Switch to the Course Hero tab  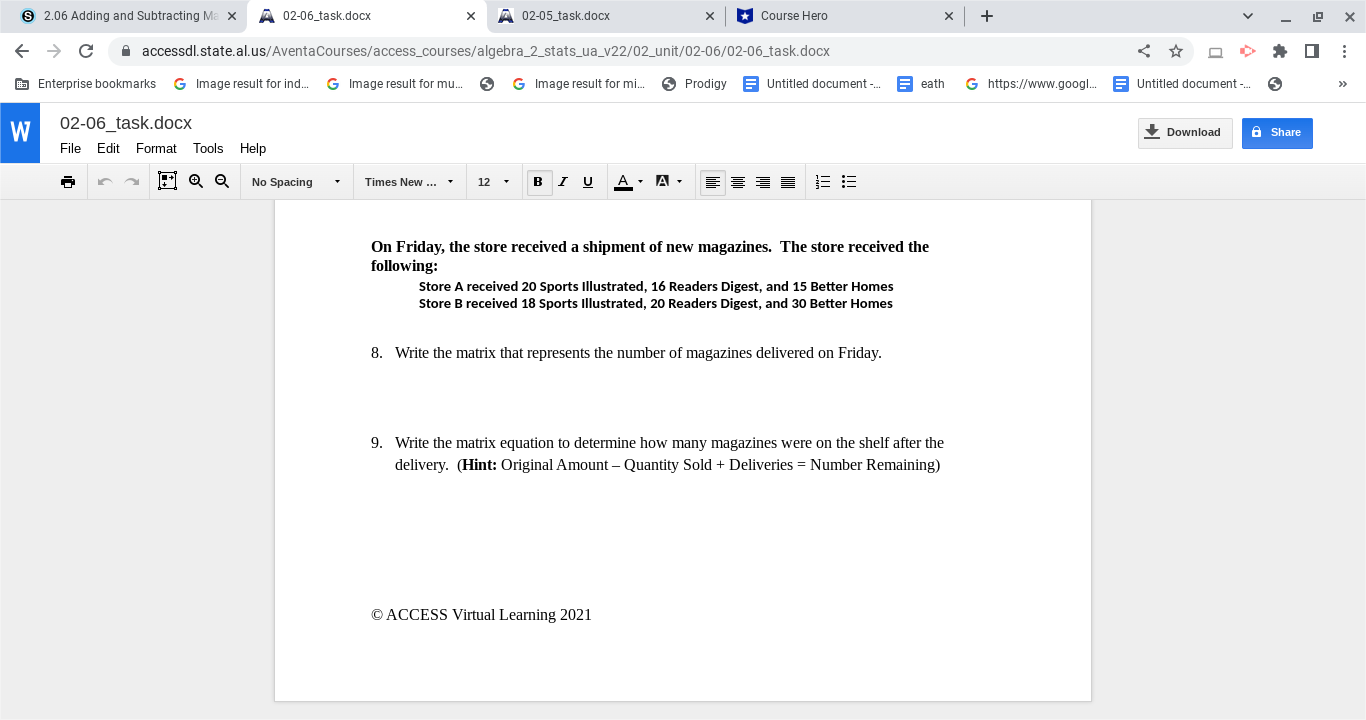point(845,16)
